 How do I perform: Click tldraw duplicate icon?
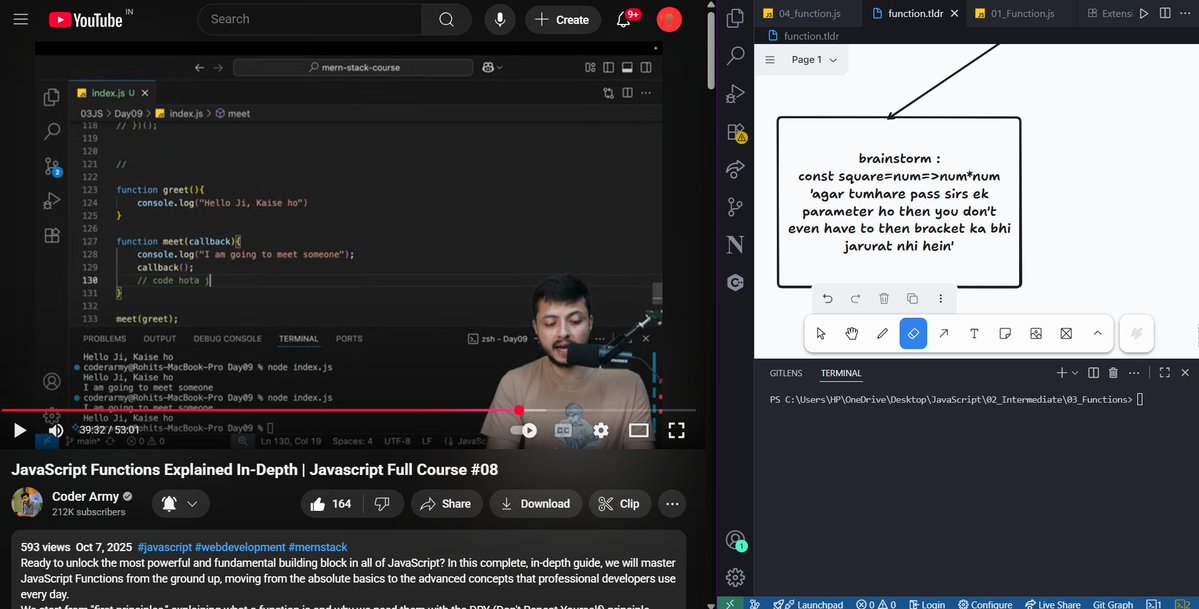pyautogui.click(x=912, y=298)
